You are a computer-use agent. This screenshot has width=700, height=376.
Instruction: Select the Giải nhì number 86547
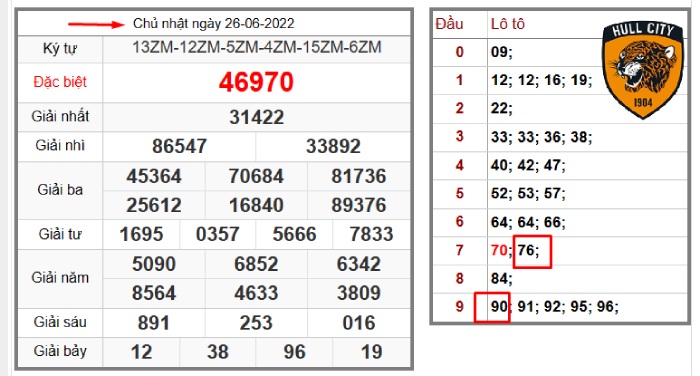(179, 146)
